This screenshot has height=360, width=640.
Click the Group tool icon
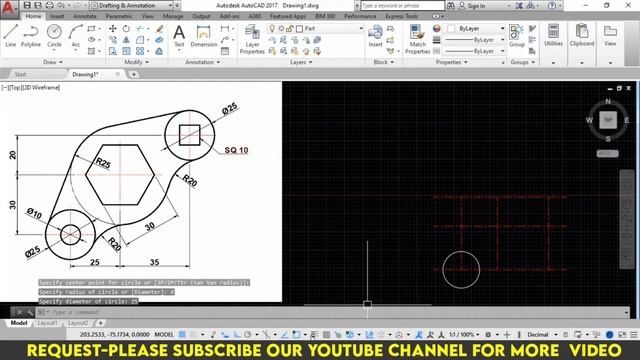point(517,36)
